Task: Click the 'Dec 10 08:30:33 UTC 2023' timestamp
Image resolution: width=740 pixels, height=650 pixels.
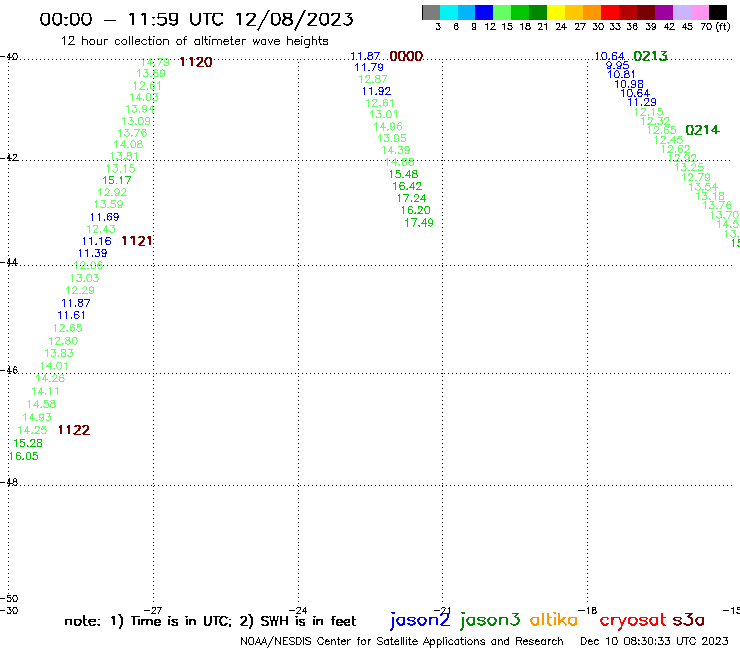Action: tap(654, 641)
